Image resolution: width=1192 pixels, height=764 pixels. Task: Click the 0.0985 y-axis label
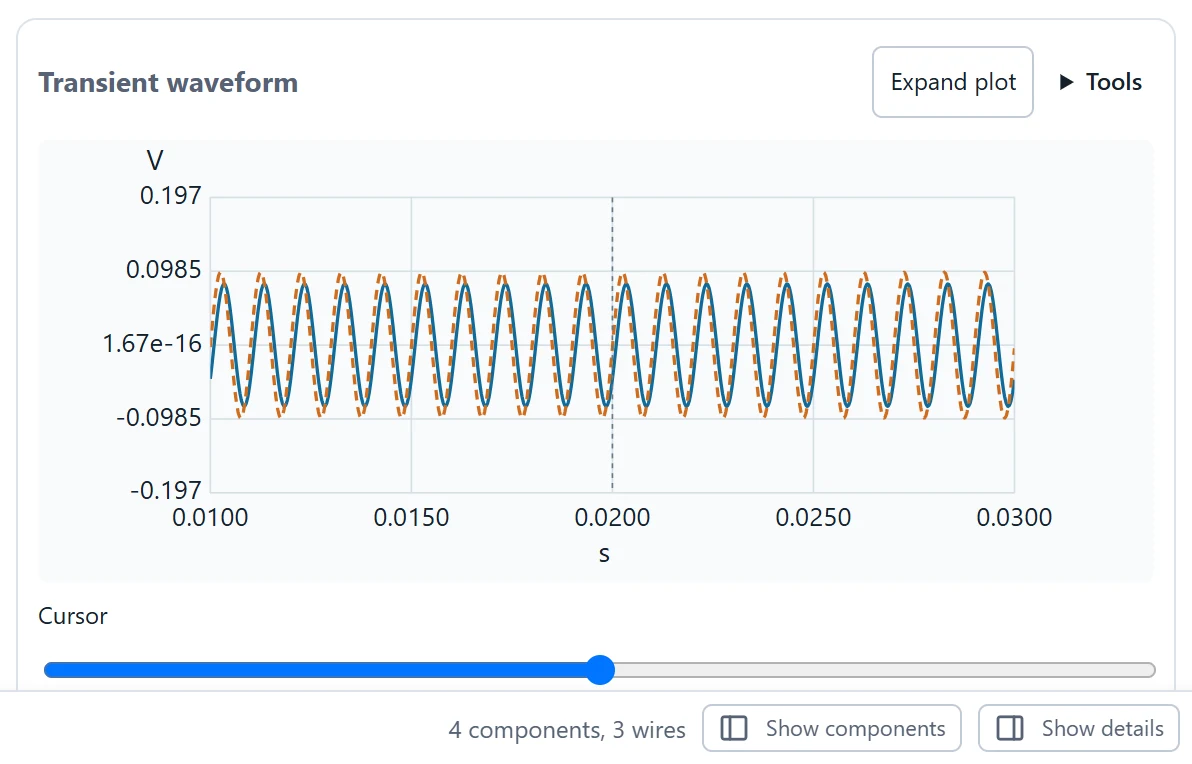pos(163,270)
